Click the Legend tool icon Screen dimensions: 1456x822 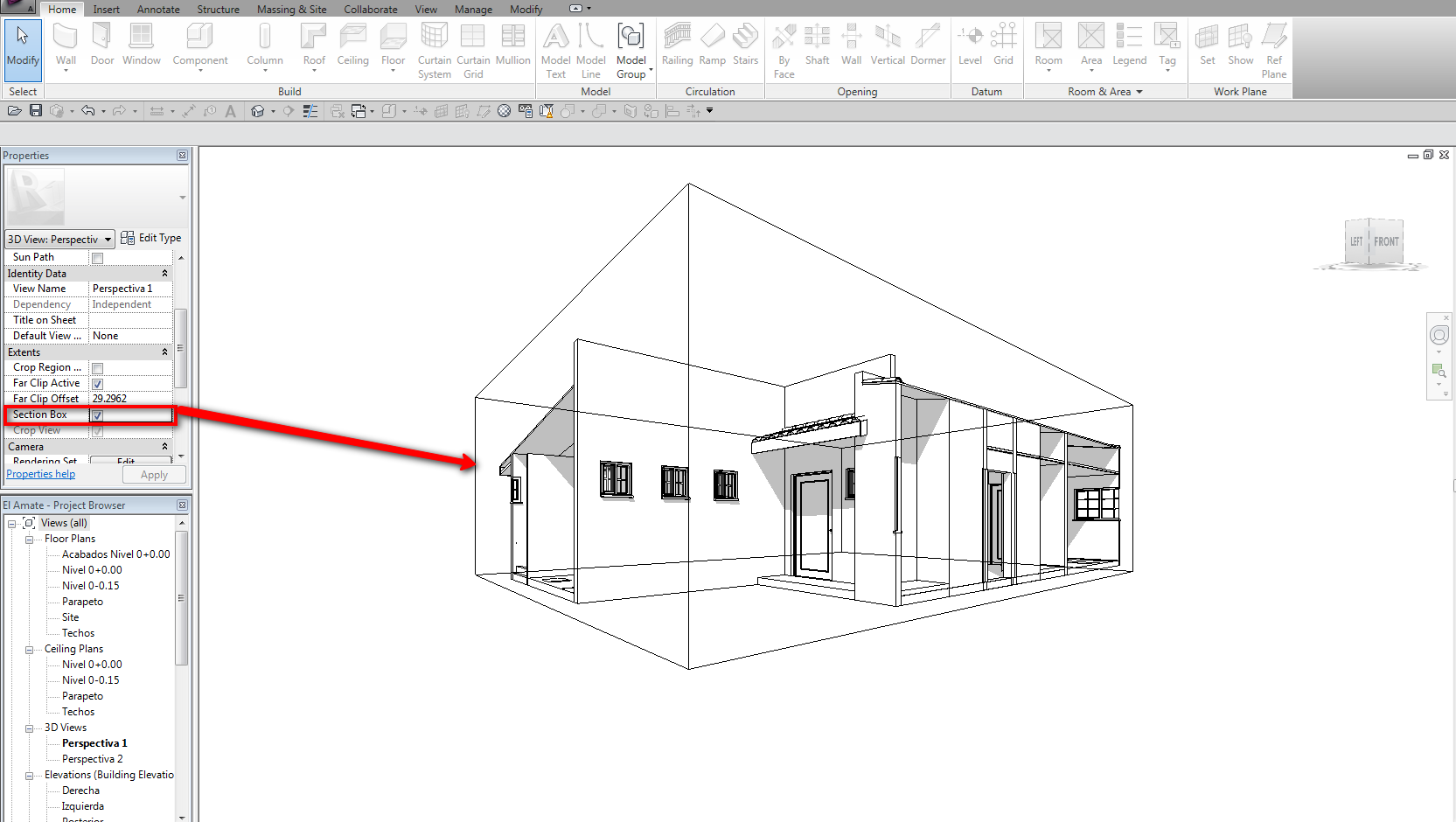[x=1129, y=37]
